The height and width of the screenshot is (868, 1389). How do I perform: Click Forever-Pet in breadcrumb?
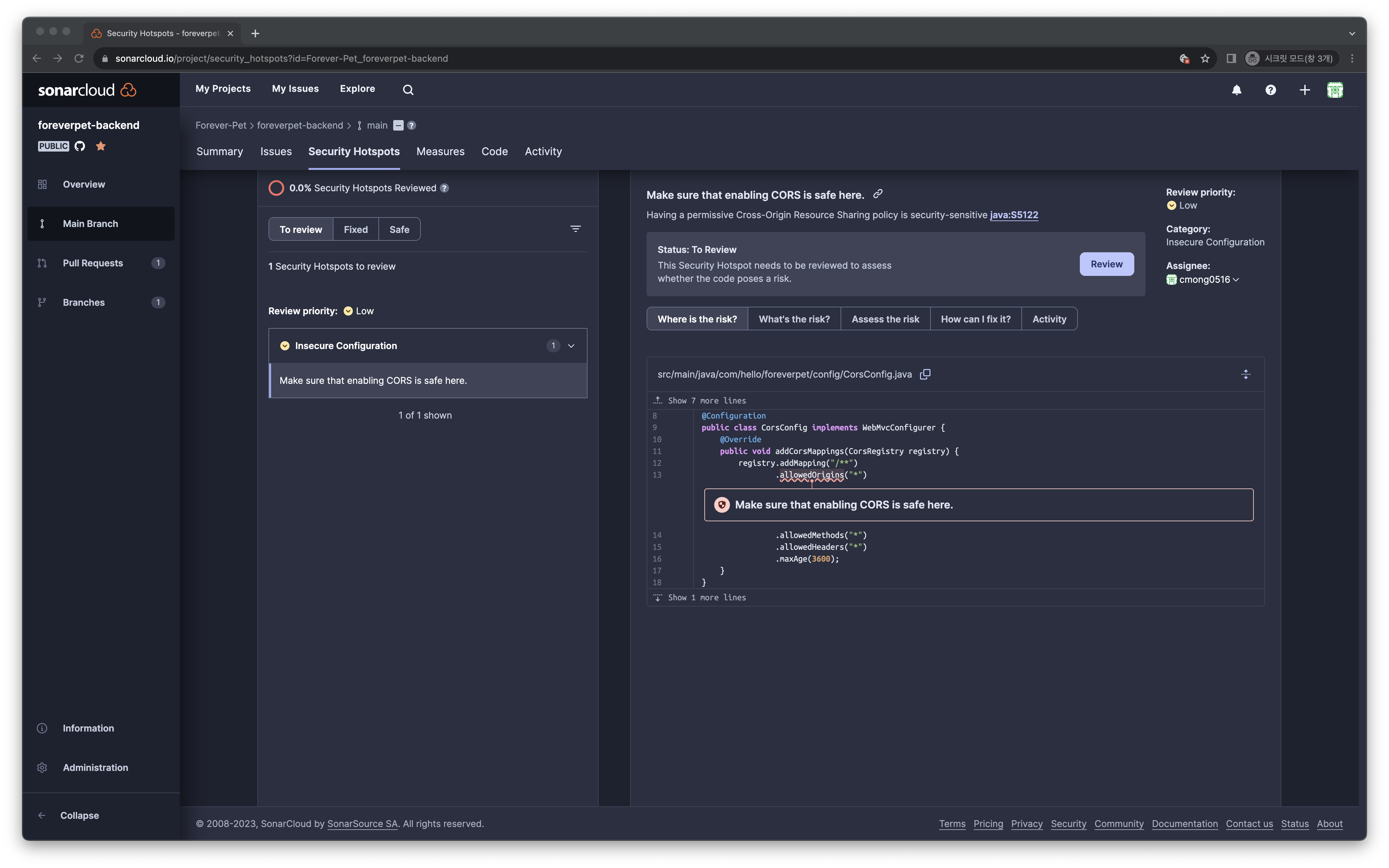[221, 125]
